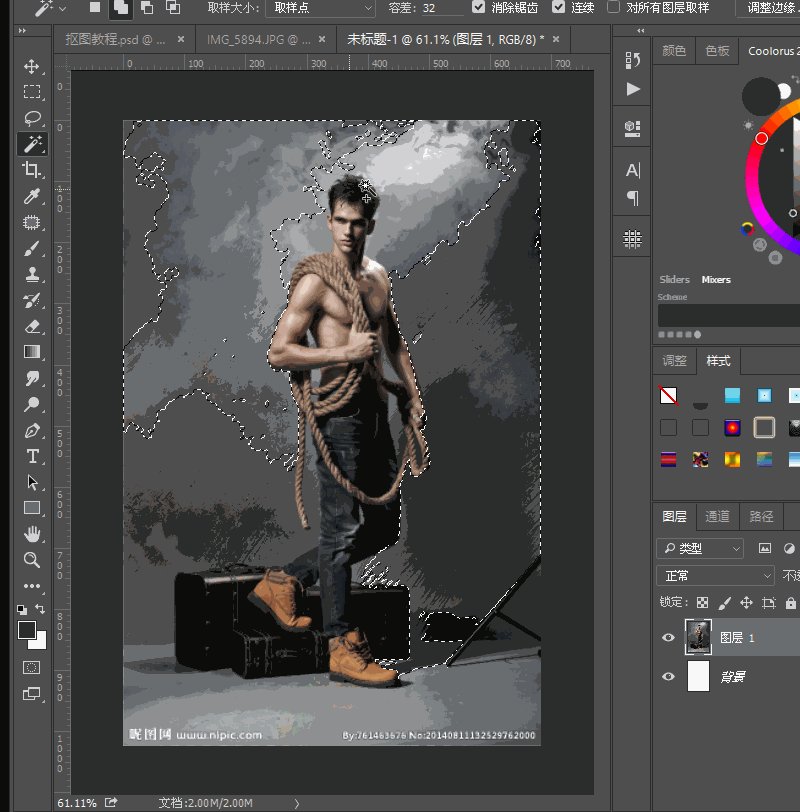Select the Brush tool
The height and width of the screenshot is (812, 800).
tap(32, 249)
